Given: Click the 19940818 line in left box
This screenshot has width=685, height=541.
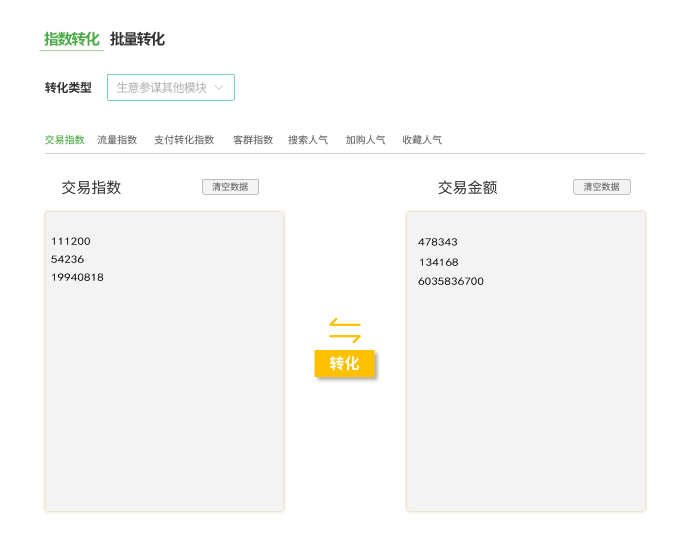Looking at the screenshot, I should 77,278.
